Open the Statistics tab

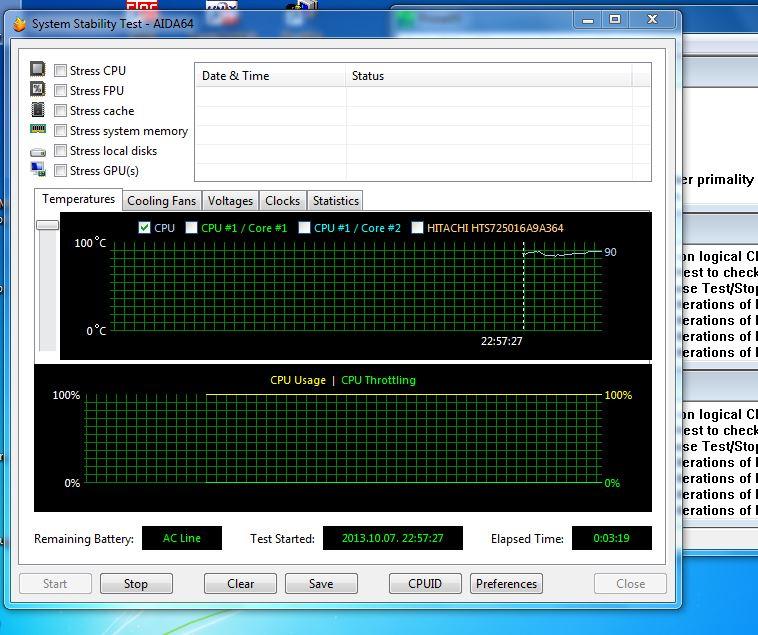(x=335, y=201)
